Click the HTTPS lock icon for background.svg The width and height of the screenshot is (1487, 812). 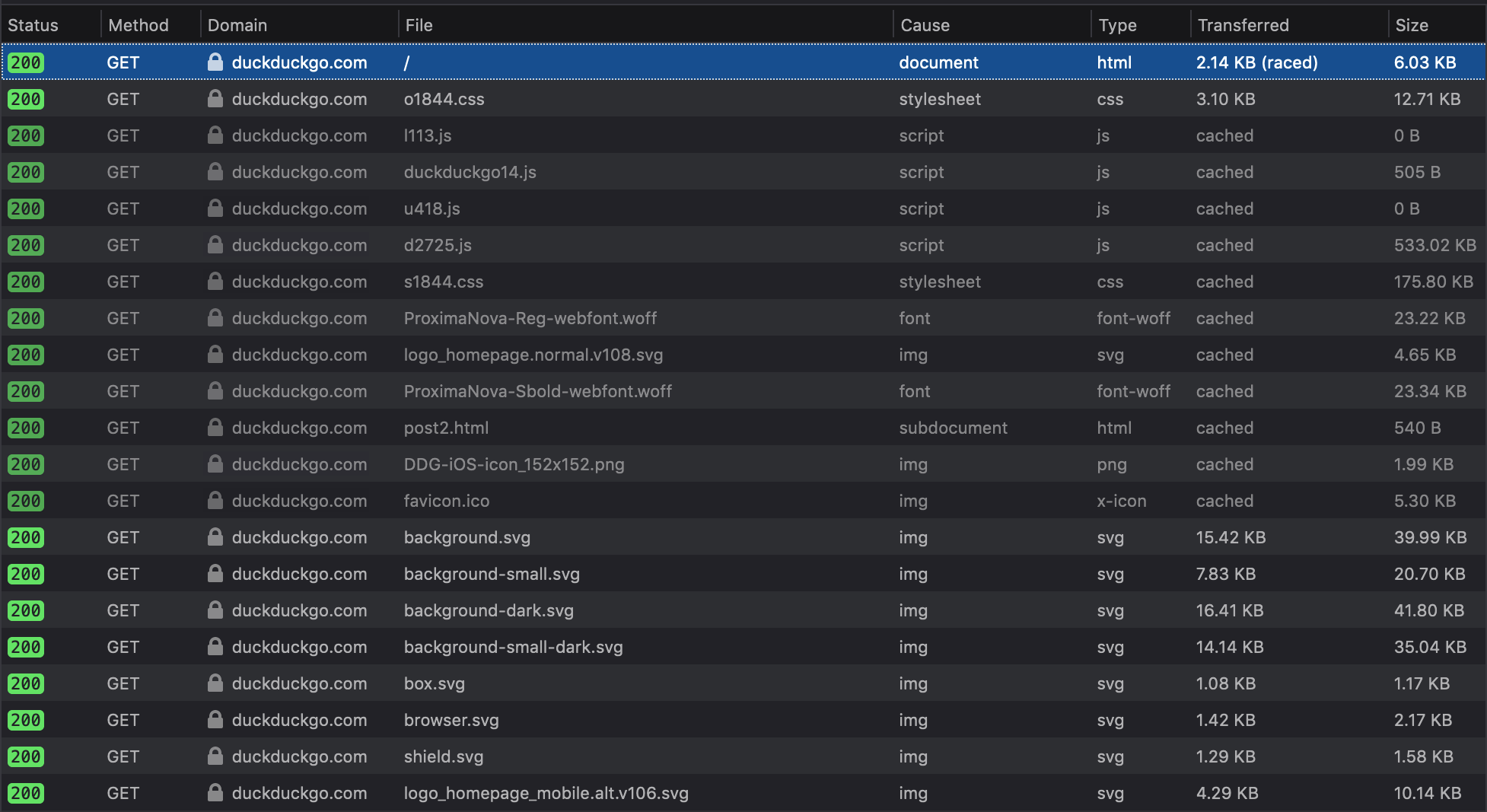(215, 537)
